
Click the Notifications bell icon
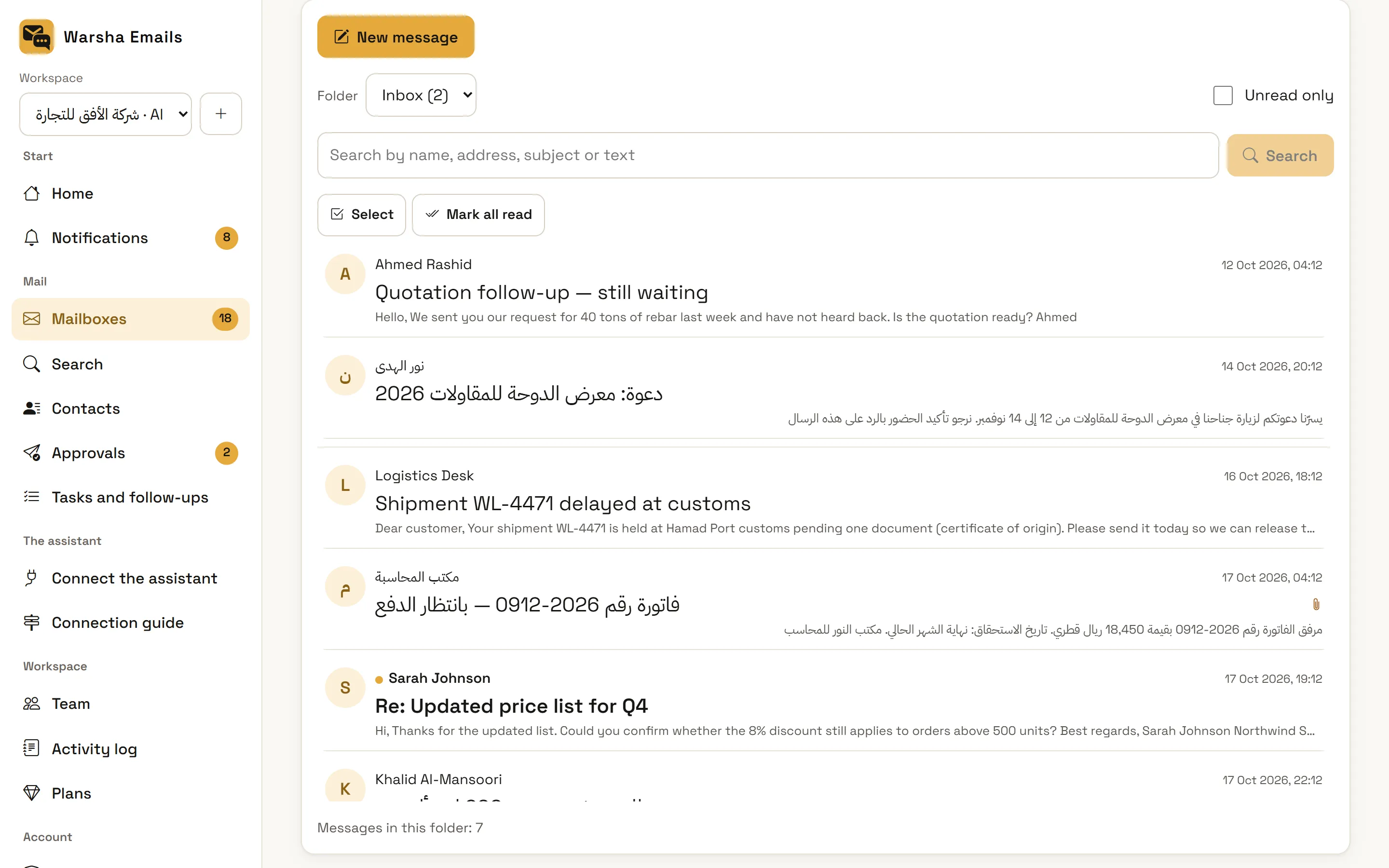coord(31,238)
